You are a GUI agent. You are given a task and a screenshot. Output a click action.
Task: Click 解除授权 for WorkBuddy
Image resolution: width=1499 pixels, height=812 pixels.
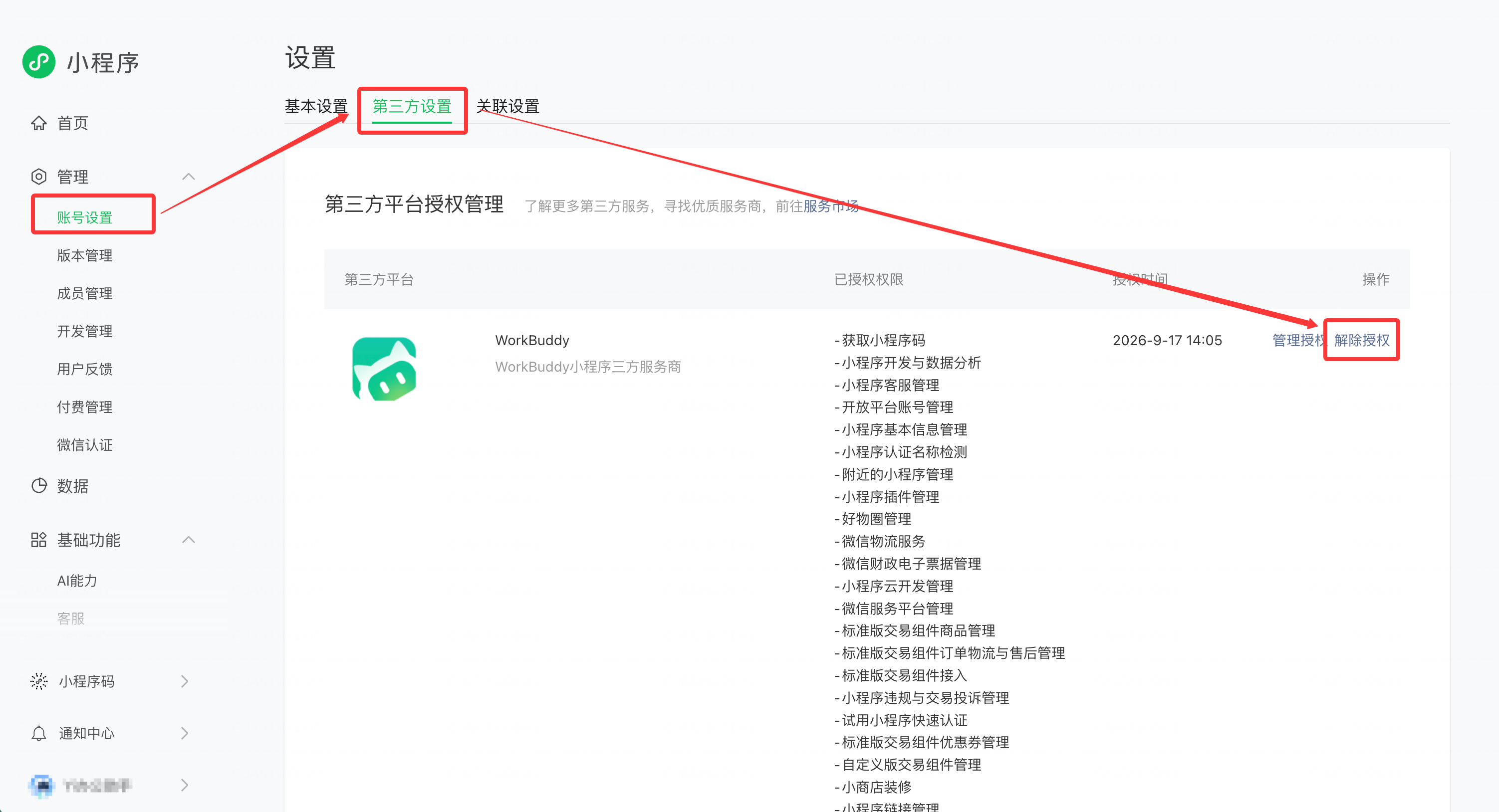tap(1362, 340)
